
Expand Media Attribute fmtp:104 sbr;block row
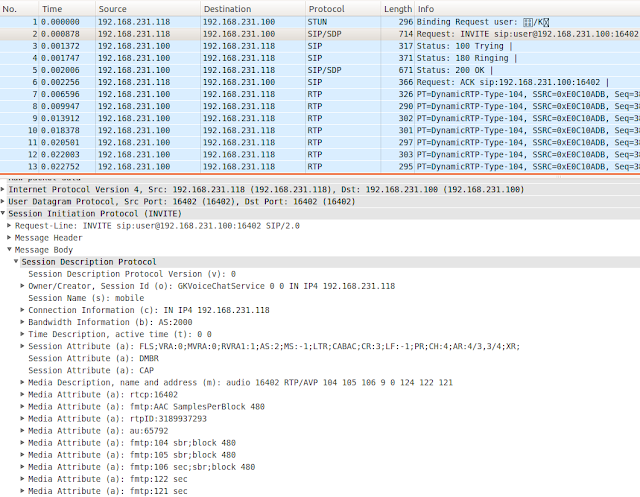pyautogui.click(x=22, y=442)
